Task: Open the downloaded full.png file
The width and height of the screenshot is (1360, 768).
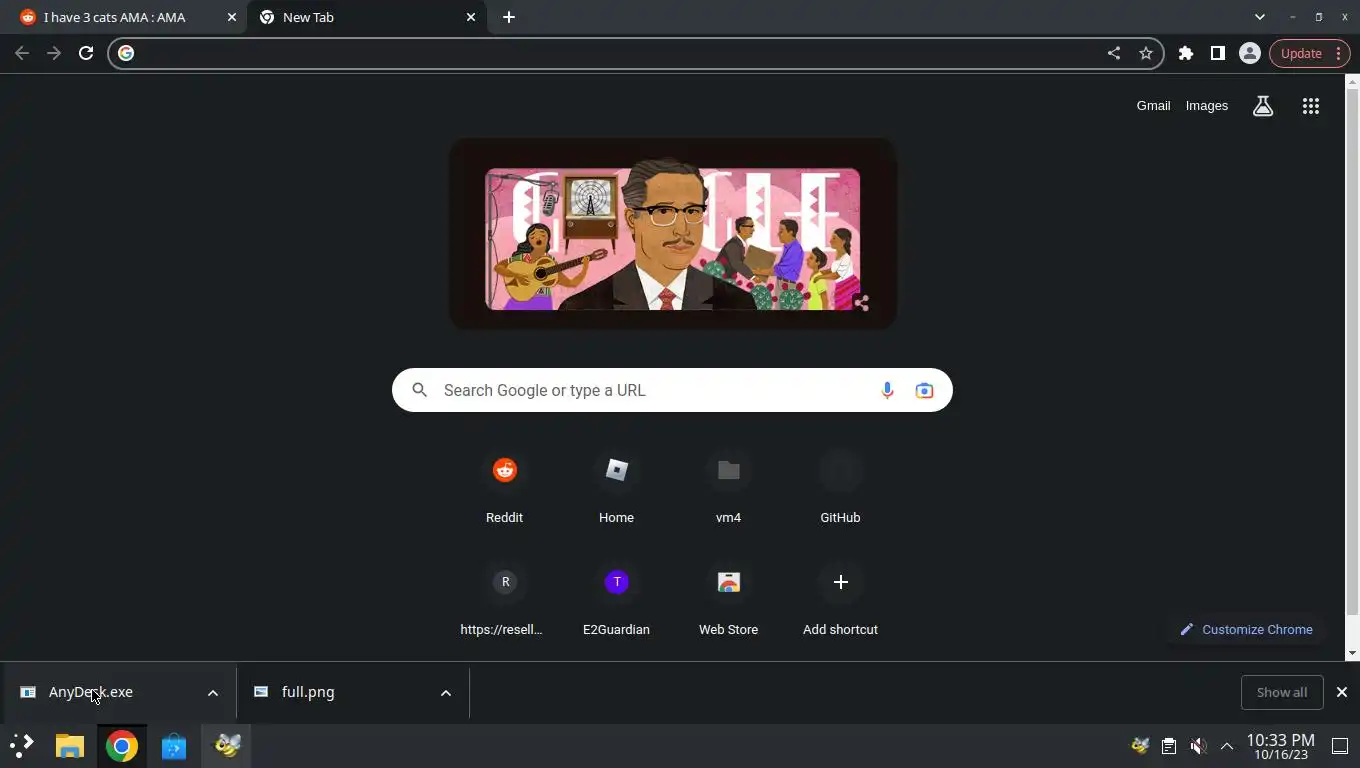Action: (x=308, y=692)
